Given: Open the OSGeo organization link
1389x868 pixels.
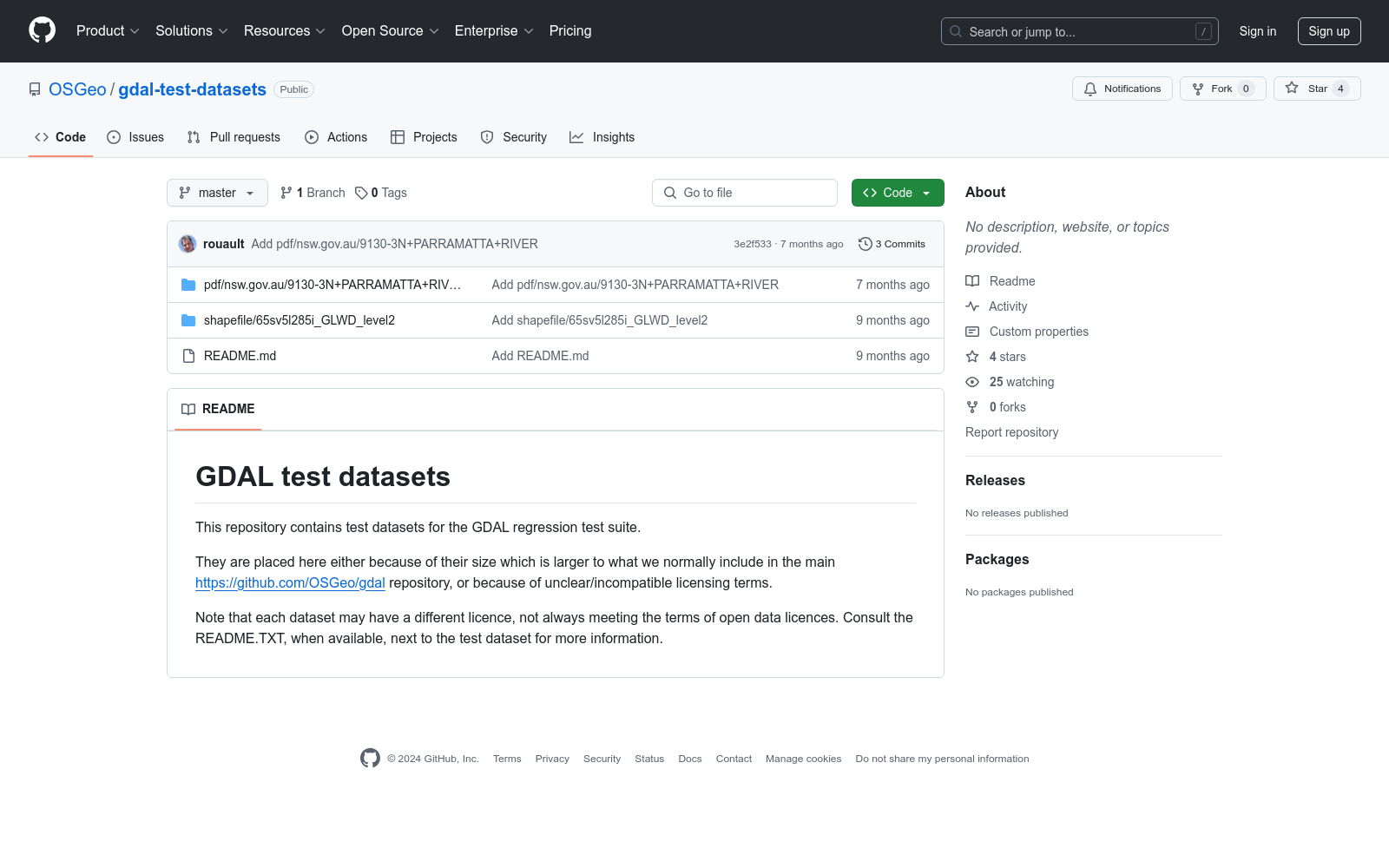Looking at the screenshot, I should pos(77,89).
